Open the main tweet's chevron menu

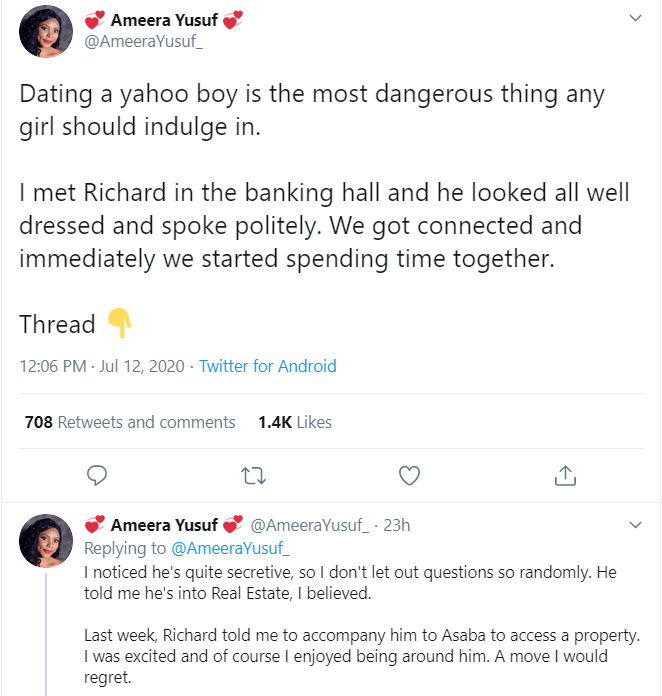[634, 19]
